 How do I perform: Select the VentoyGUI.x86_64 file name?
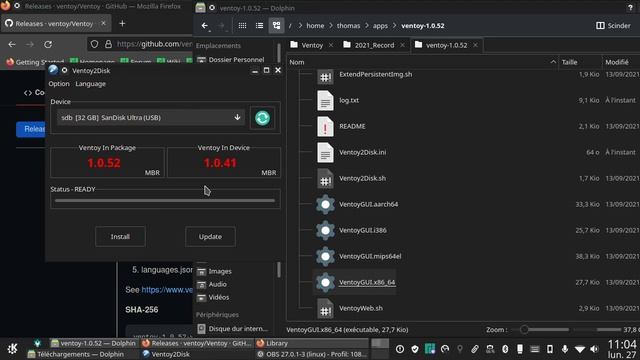coord(367,282)
